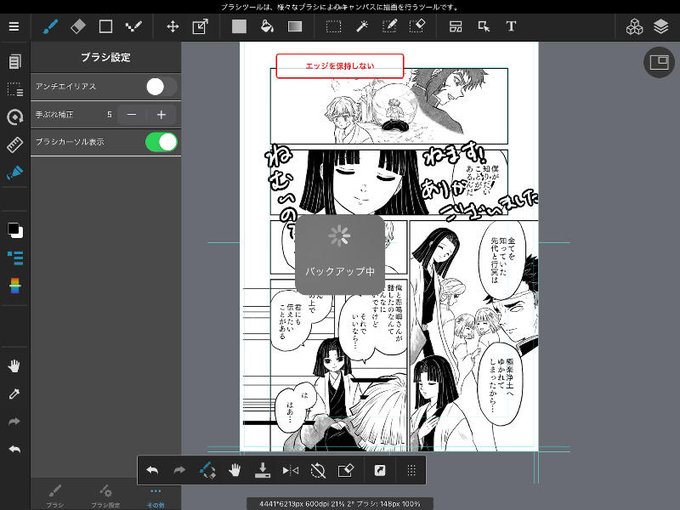
Task: Toggle the navigator window button
Action: (659, 63)
